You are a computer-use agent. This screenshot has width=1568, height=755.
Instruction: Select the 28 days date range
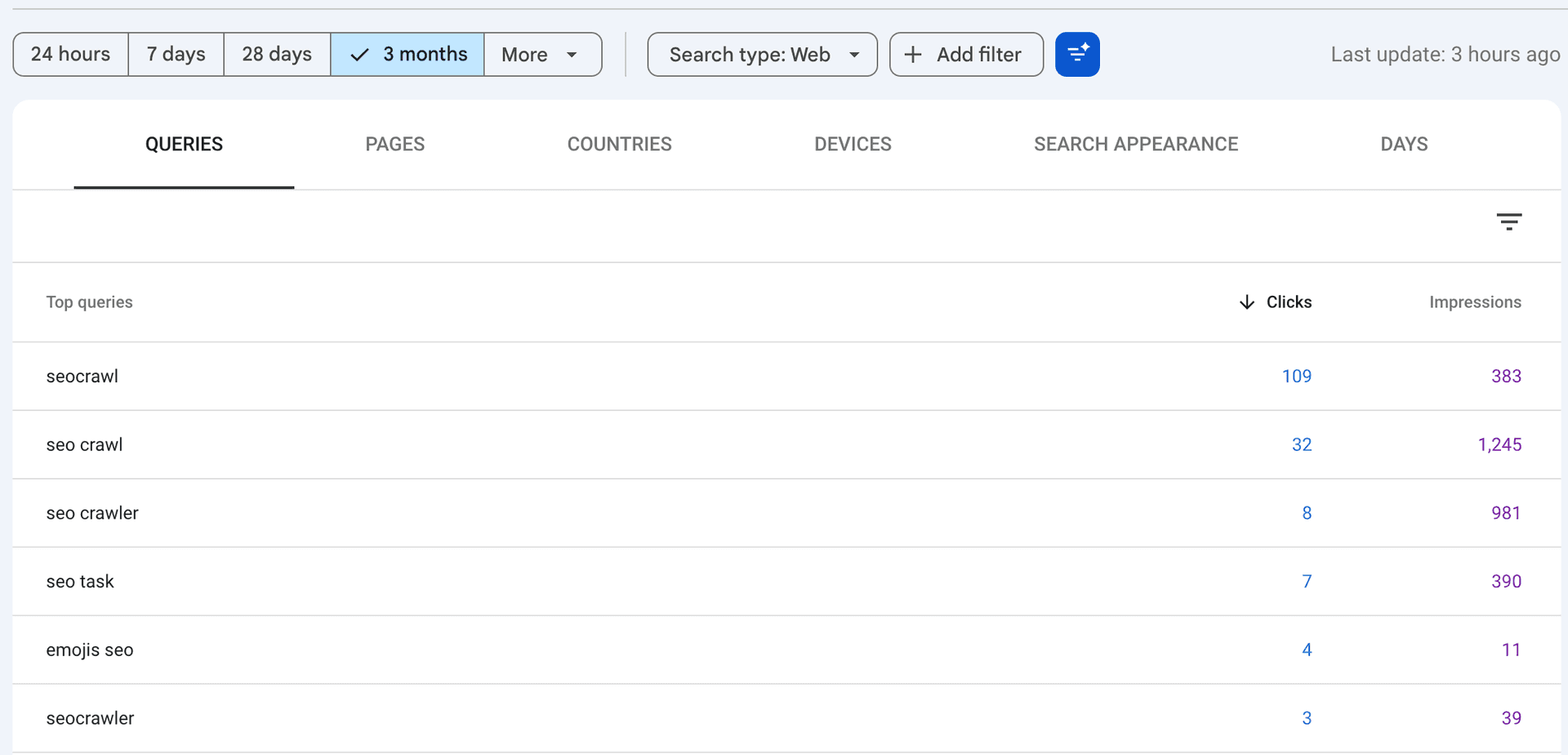278,55
